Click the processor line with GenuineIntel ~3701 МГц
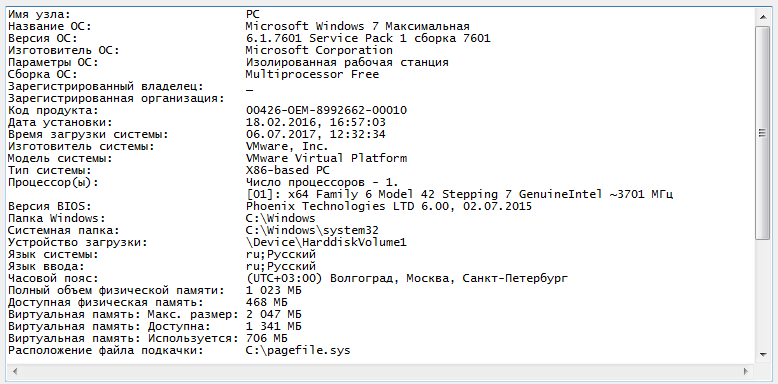The width and height of the screenshot is (778, 384). [459, 194]
